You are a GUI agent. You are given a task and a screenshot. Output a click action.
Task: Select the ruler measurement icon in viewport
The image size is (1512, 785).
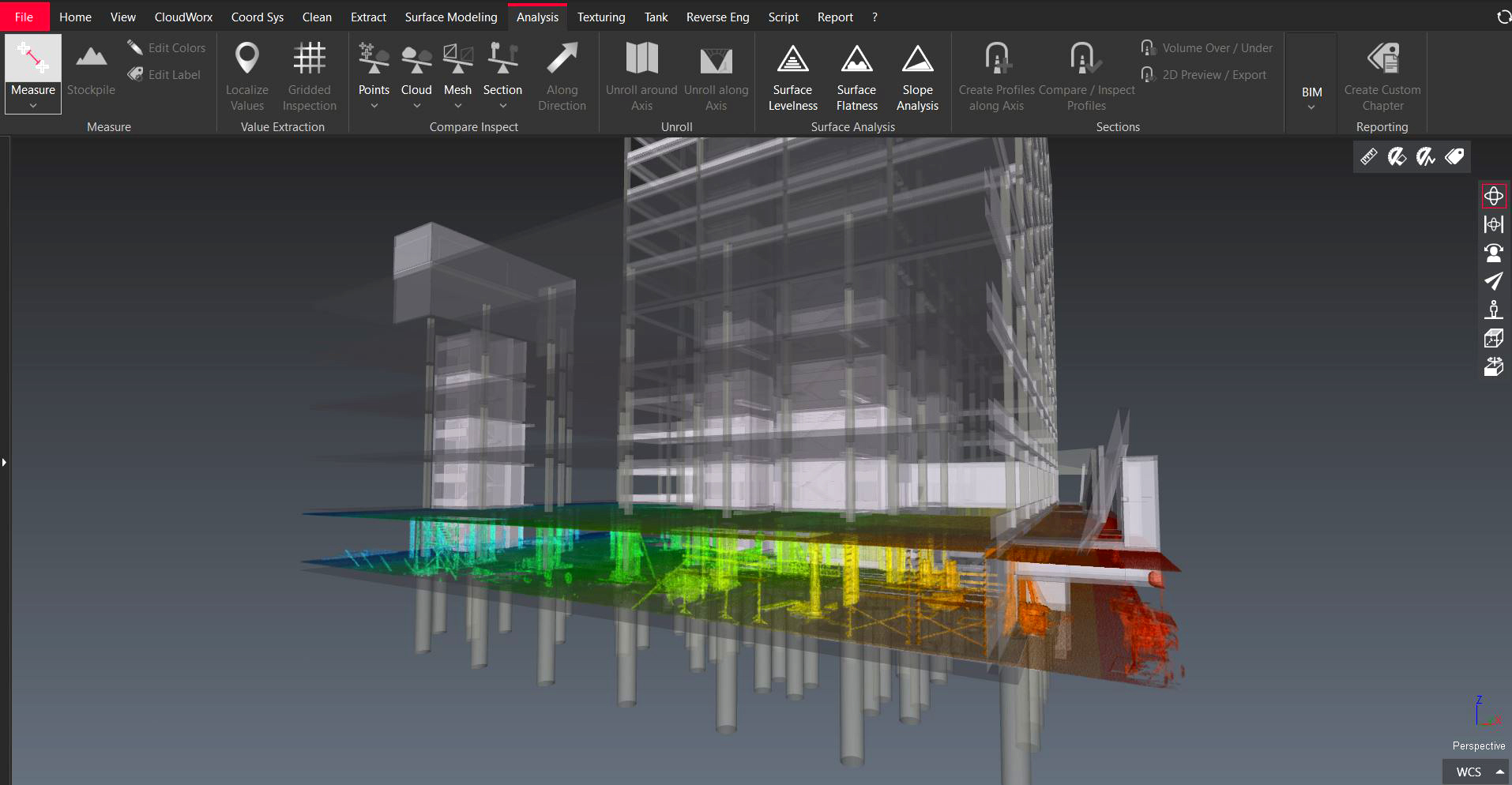[1368, 157]
